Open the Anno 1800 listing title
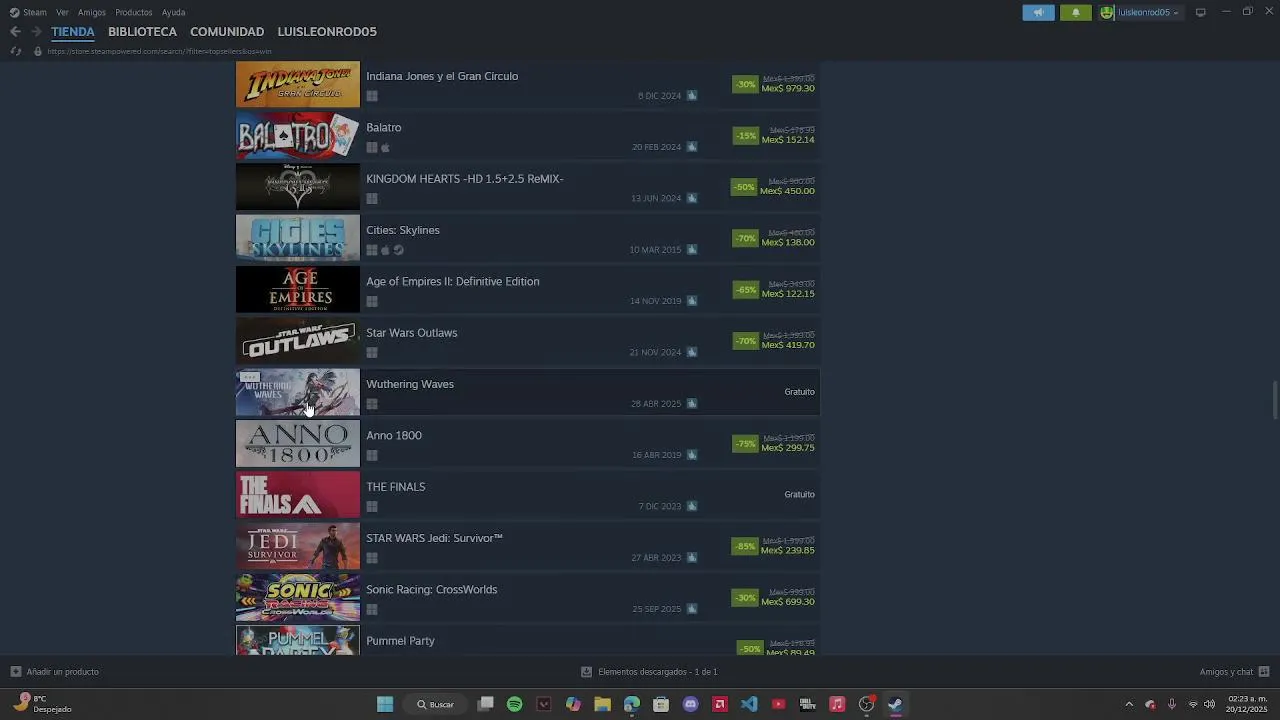The width and height of the screenshot is (1280, 720). pyautogui.click(x=394, y=436)
